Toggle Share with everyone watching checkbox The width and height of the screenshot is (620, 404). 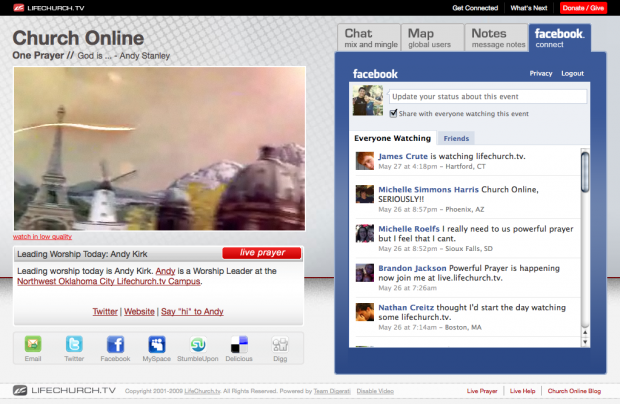393,113
